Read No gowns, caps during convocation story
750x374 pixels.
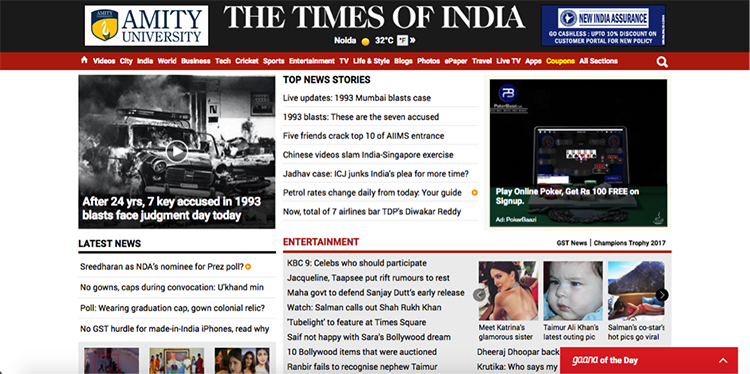172,287
